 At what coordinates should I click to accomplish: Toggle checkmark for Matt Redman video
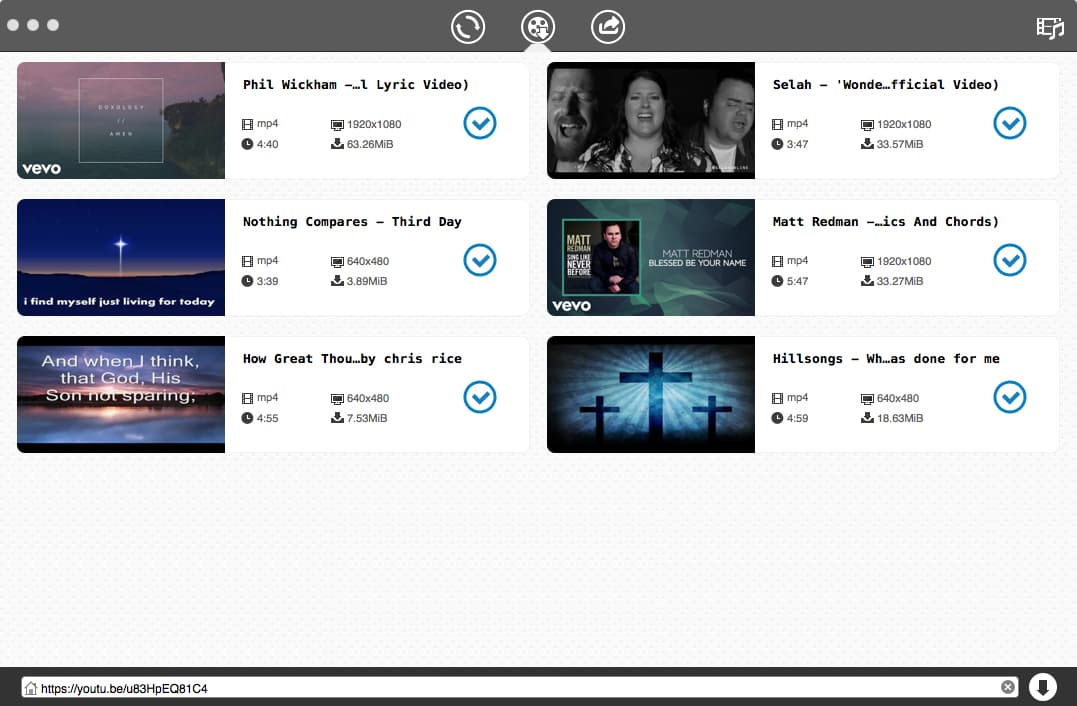pos(1010,260)
